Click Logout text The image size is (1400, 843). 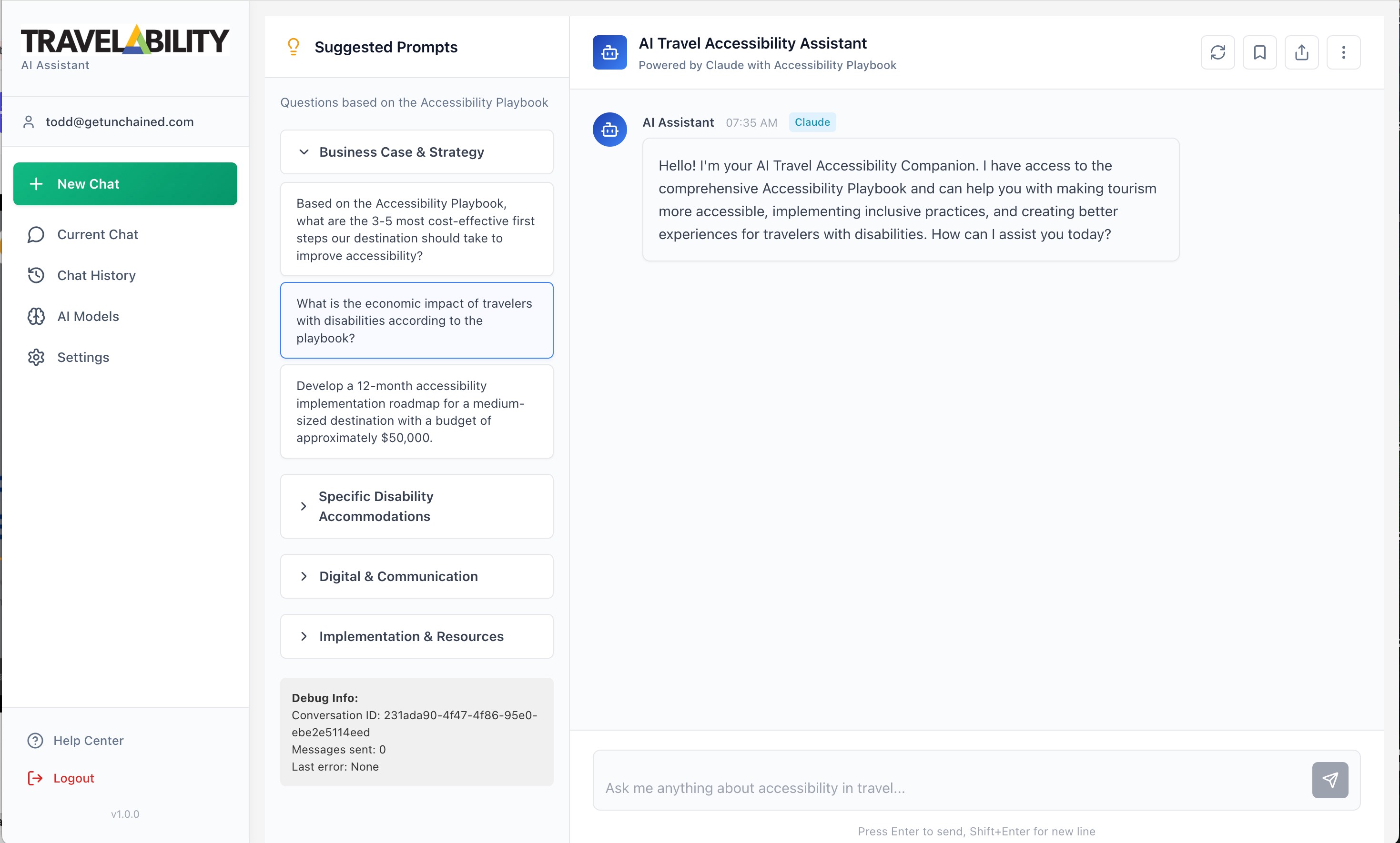tap(74, 778)
